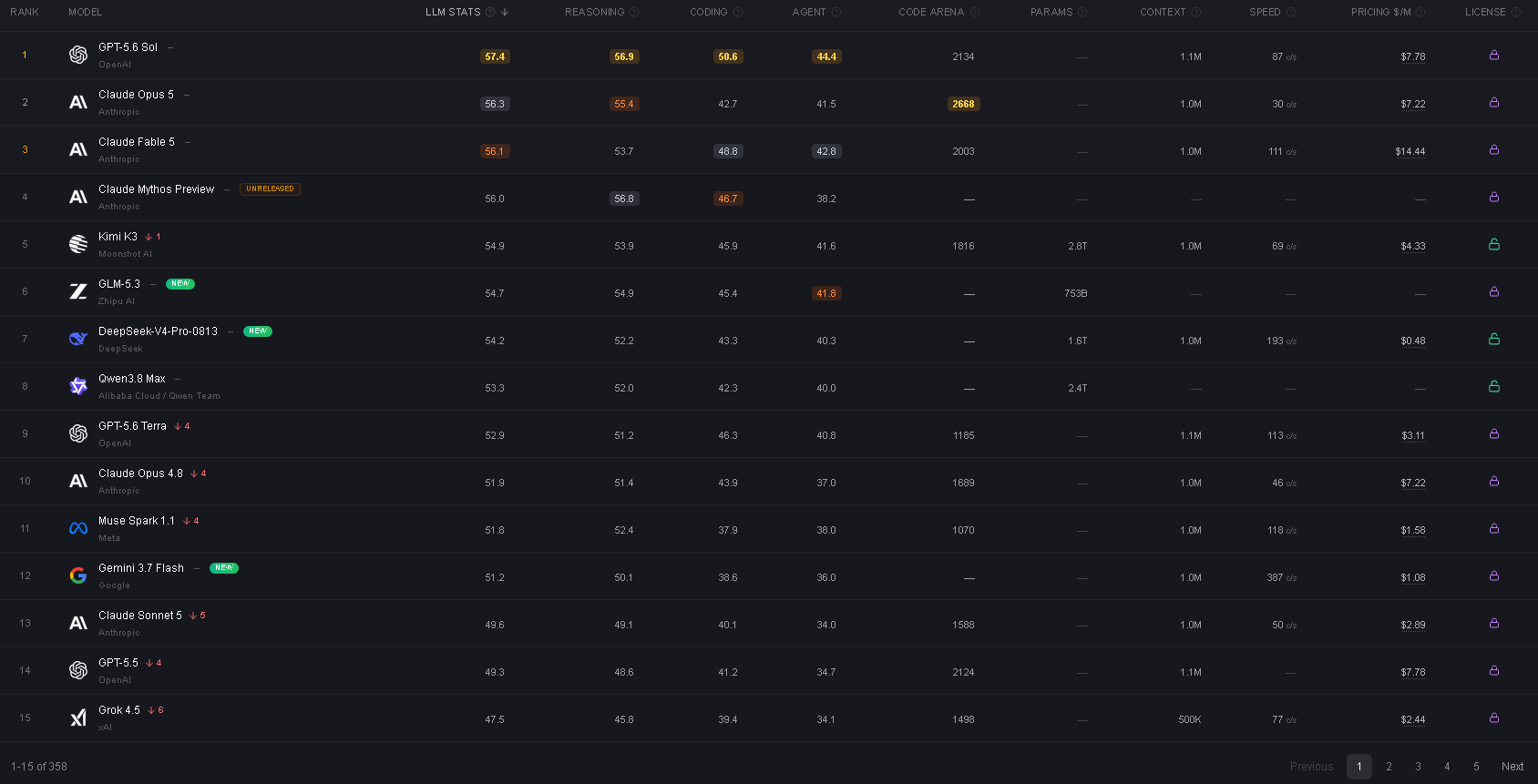The image size is (1538, 784).
Task: Select the current page 1 button
Action: tap(1359, 767)
